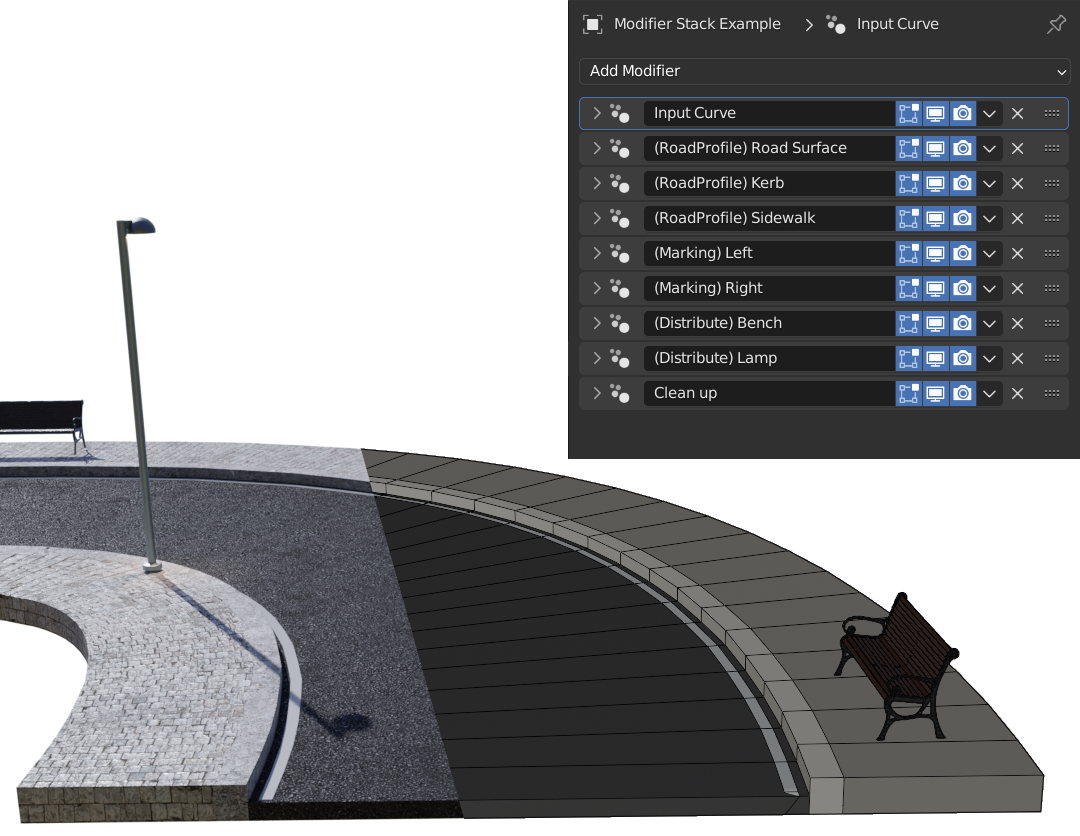Click the pin icon in the properties header

coord(1056,25)
